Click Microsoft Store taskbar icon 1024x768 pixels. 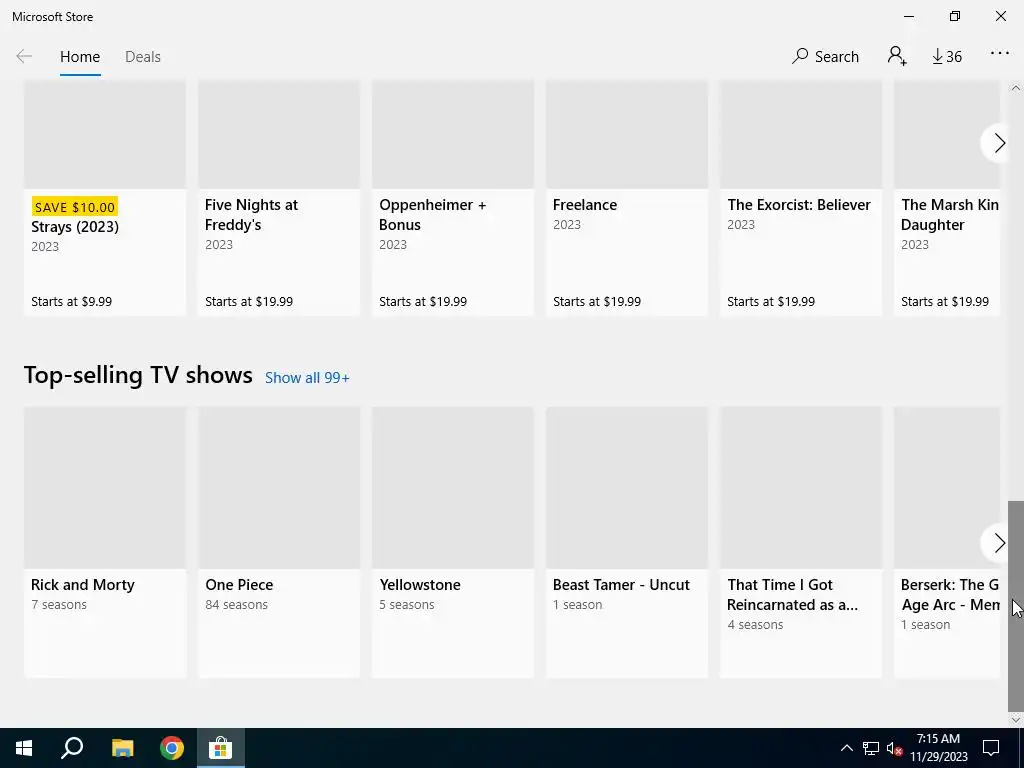(221, 748)
